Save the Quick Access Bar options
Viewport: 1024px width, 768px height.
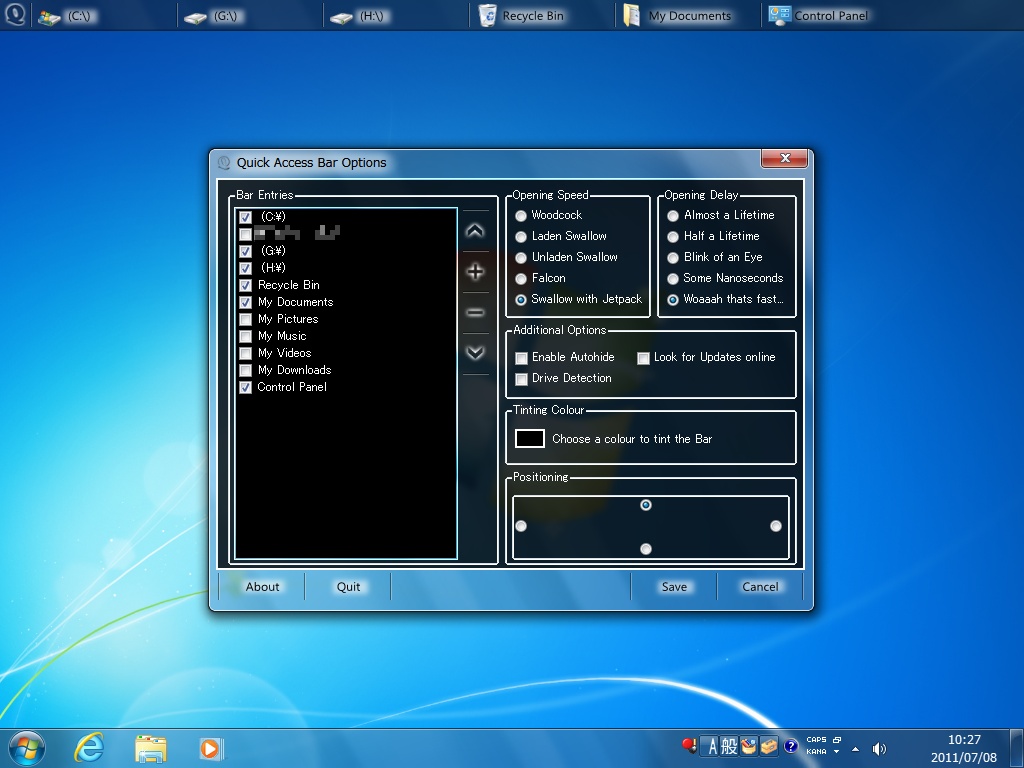673,587
